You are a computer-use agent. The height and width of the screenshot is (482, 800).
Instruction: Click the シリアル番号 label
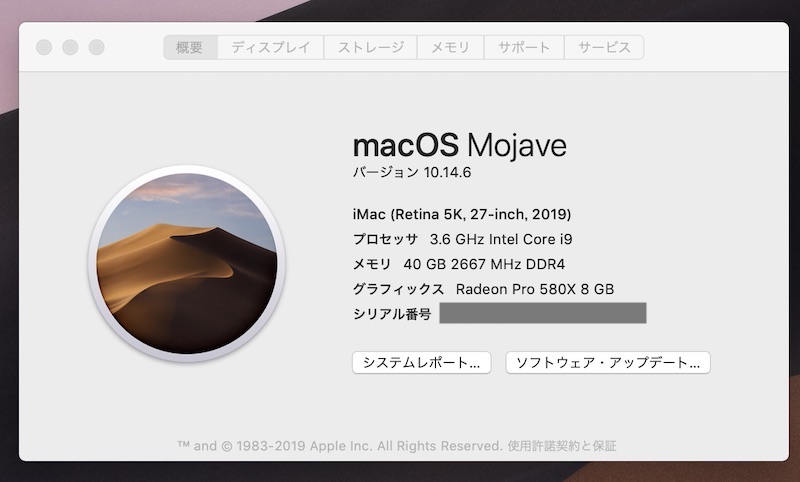pos(392,314)
